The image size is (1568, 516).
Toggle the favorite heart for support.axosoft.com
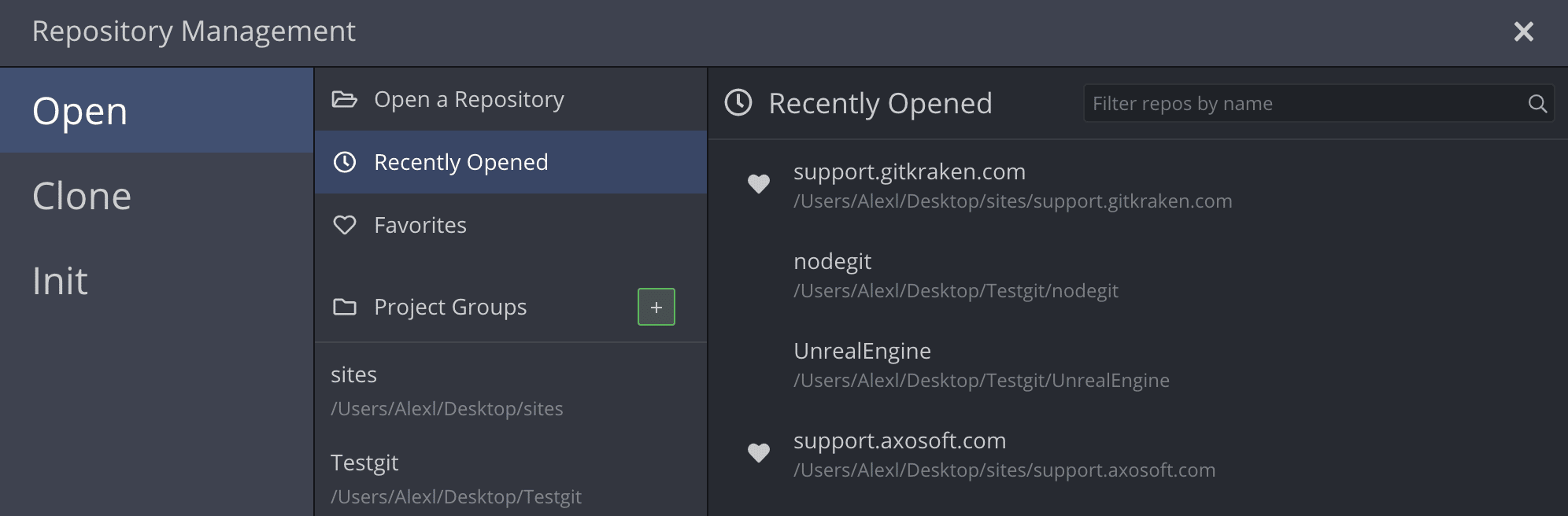pyautogui.click(x=758, y=453)
